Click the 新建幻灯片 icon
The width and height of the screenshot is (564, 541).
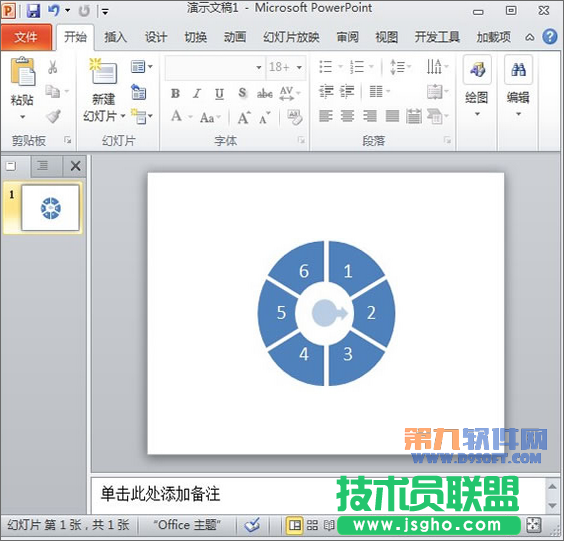[103, 71]
